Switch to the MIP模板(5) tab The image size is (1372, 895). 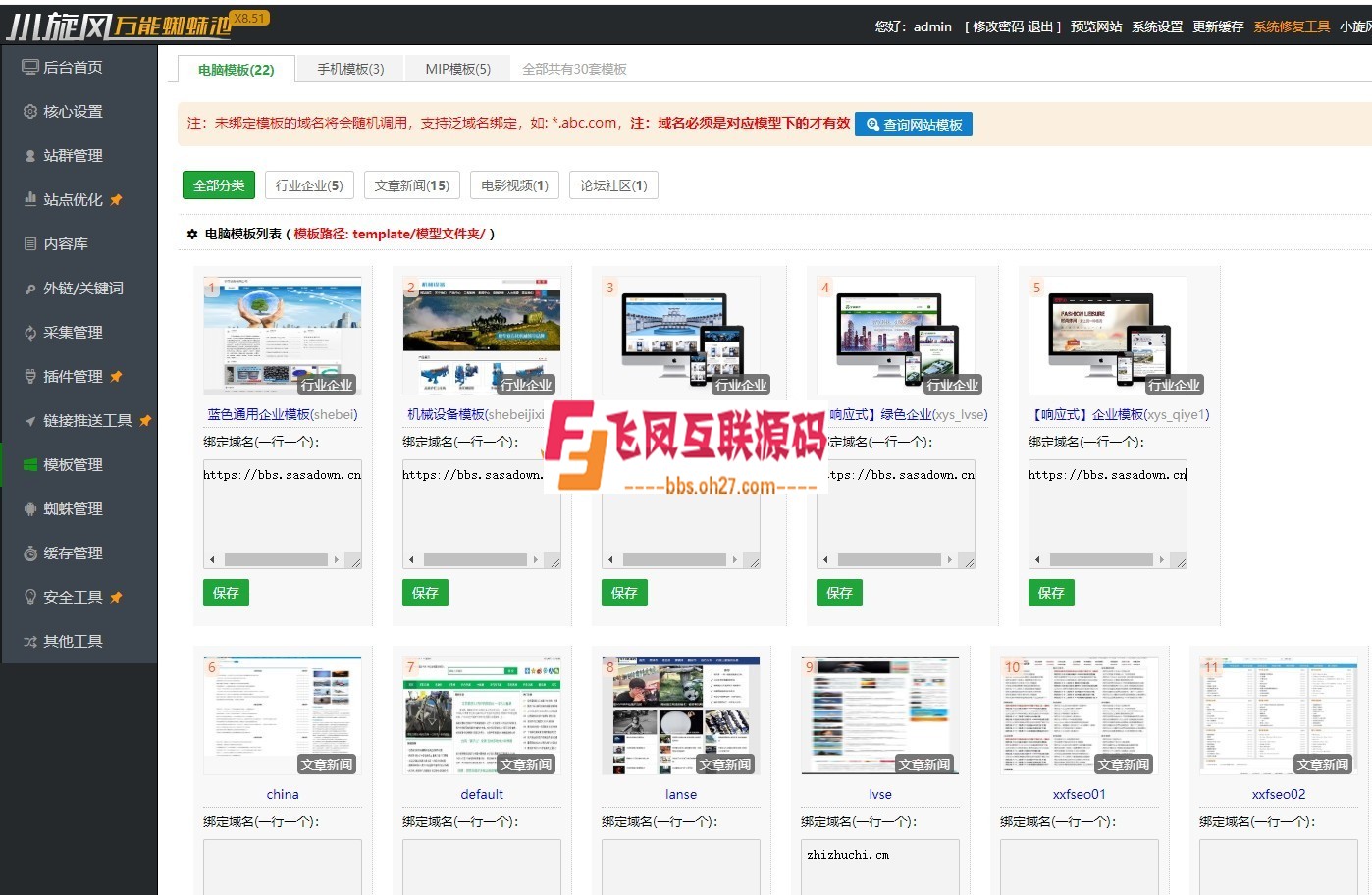point(457,69)
